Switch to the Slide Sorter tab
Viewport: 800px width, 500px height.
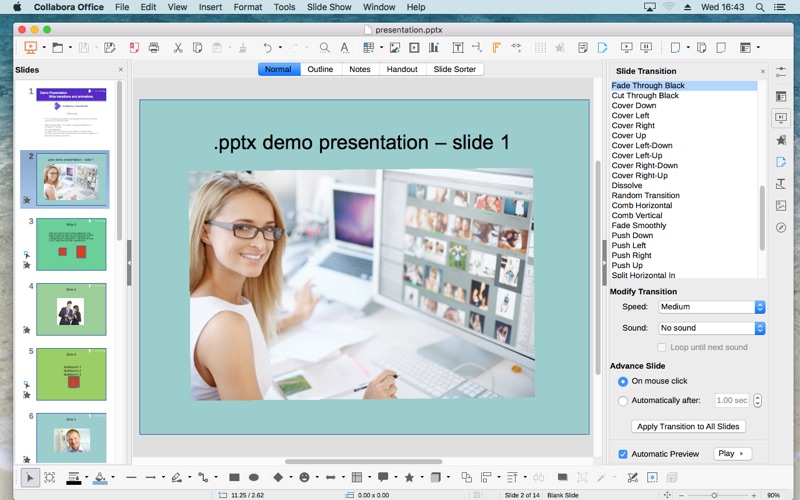click(455, 69)
